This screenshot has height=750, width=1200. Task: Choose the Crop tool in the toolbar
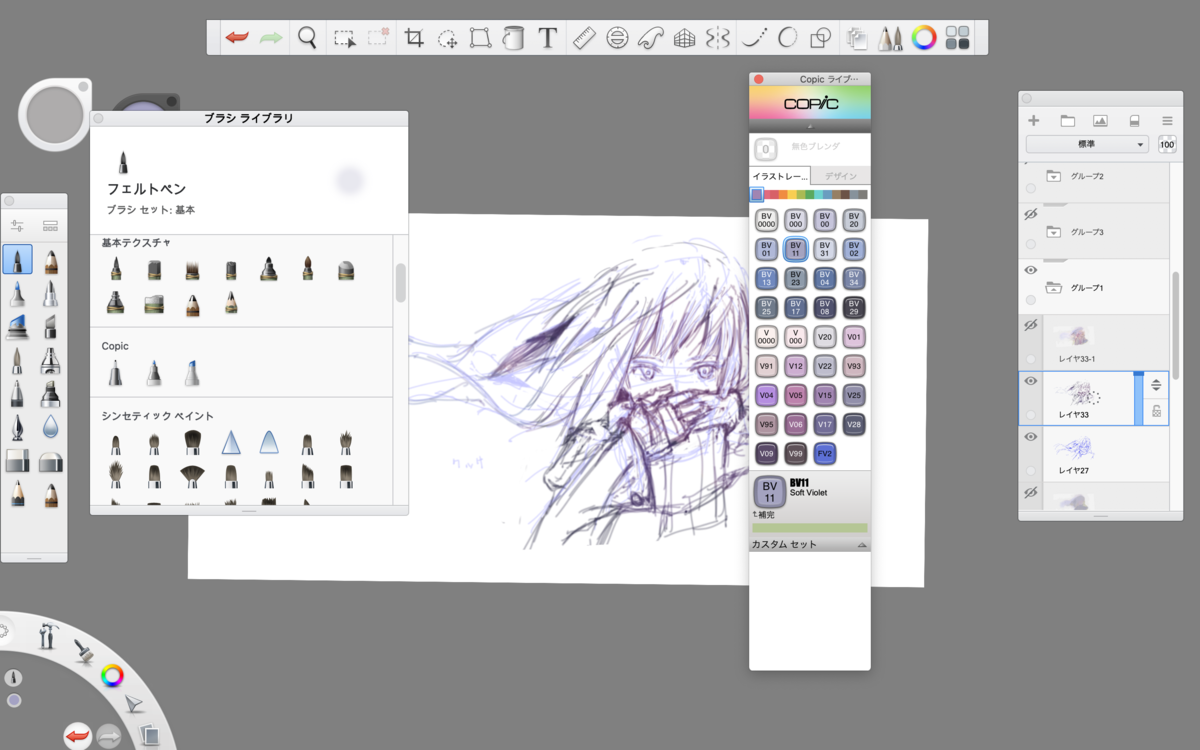click(414, 38)
